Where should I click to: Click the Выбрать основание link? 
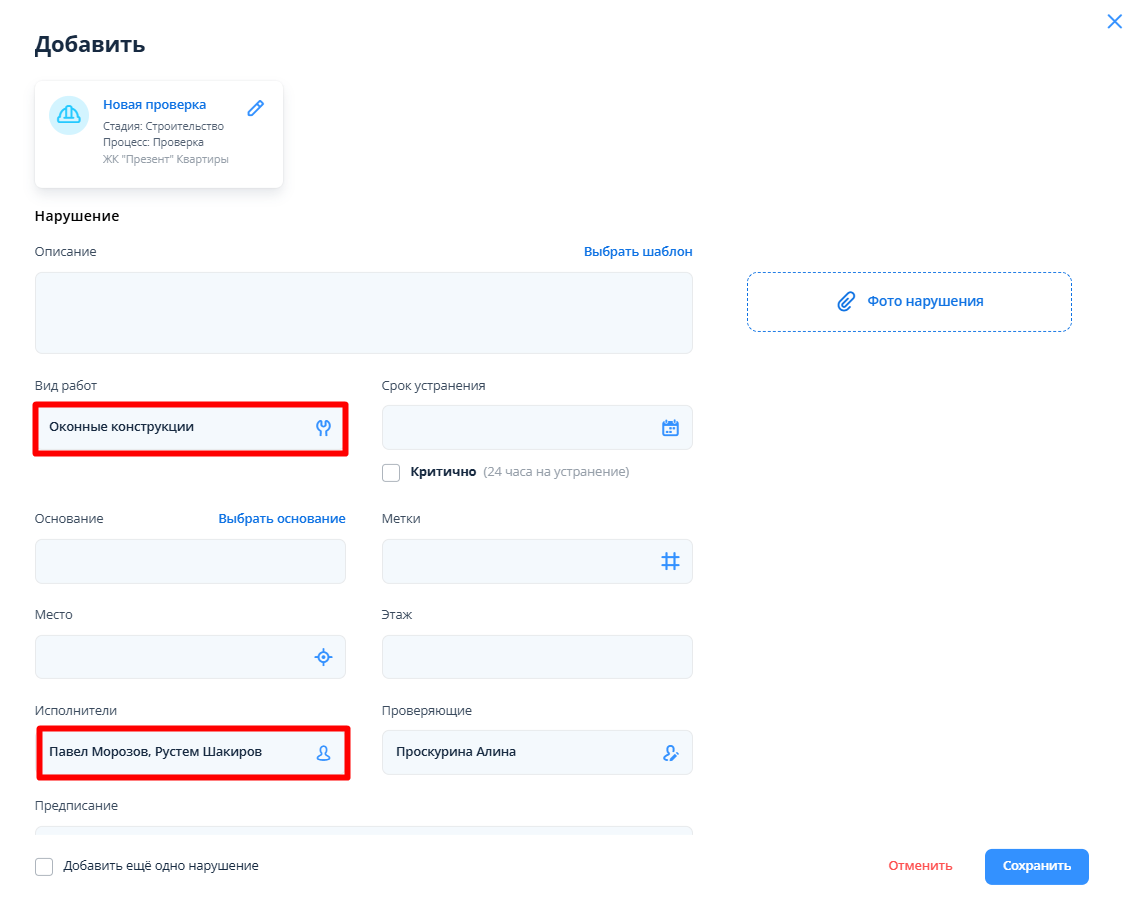281,519
